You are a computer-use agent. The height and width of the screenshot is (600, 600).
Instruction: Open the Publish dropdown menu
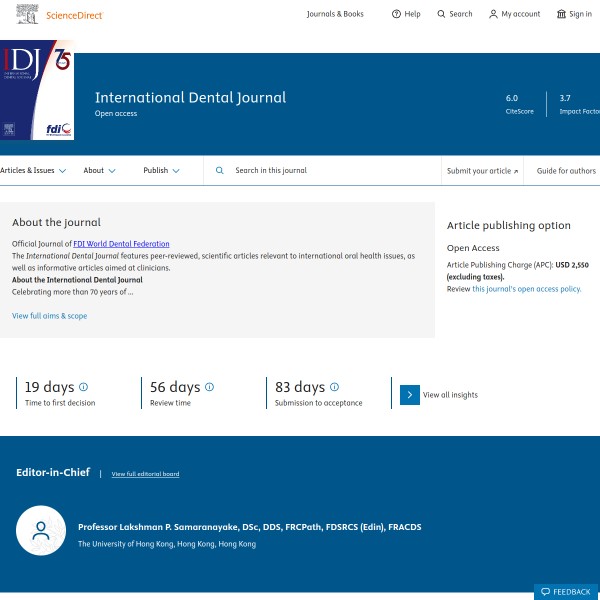161,171
